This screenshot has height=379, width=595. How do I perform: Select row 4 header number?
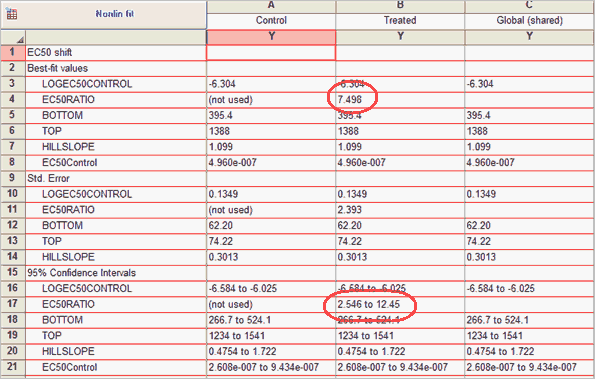click(x=13, y=99)
